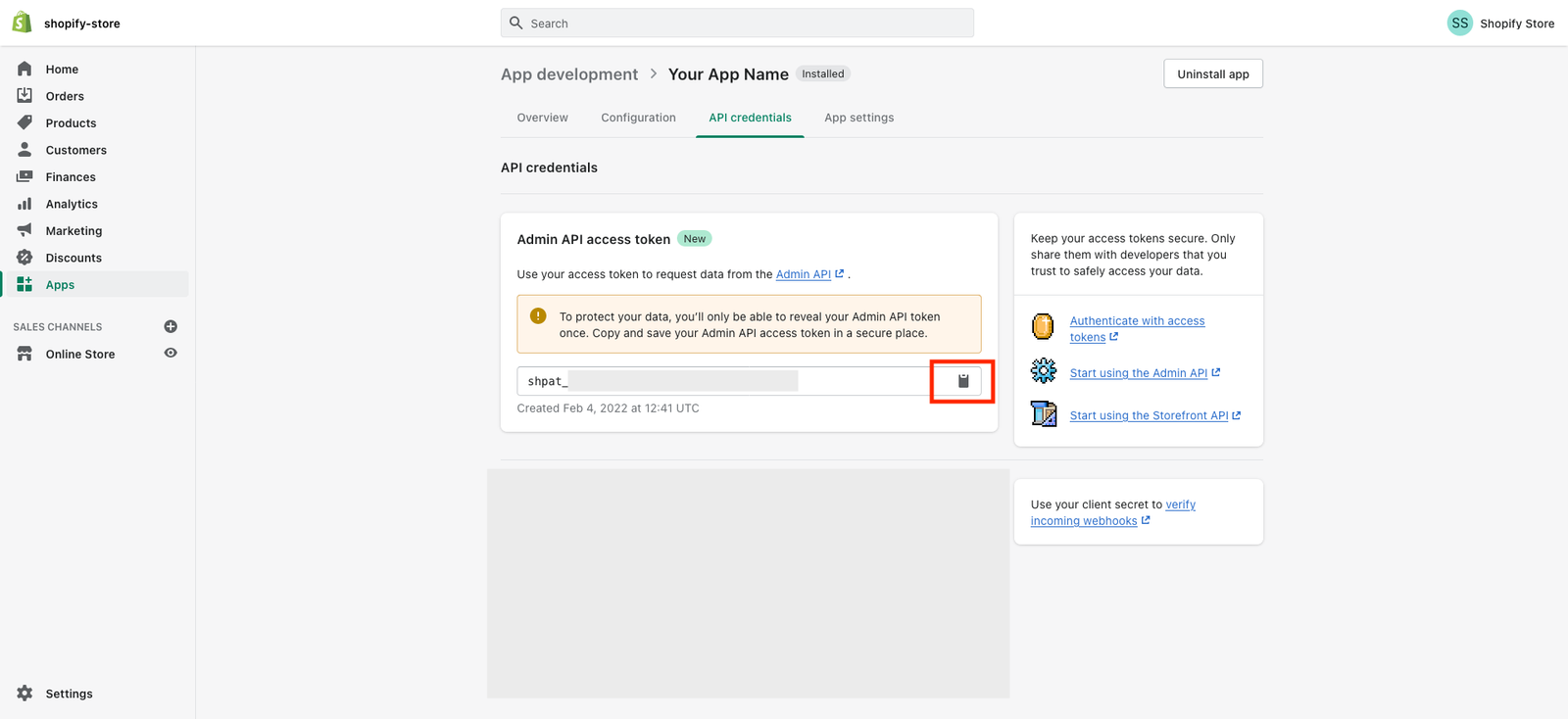This screenshot has width=1568, height=719.
Task: Open Start using the Storefront API link
Action: click(1149, 415)
